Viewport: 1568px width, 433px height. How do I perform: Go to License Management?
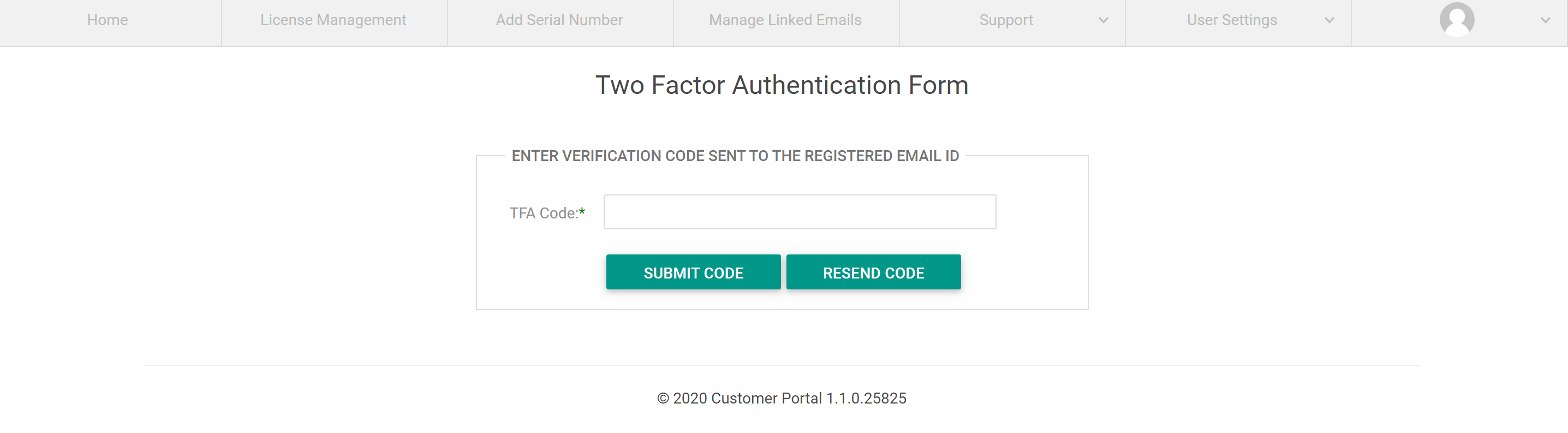(333, 20)
